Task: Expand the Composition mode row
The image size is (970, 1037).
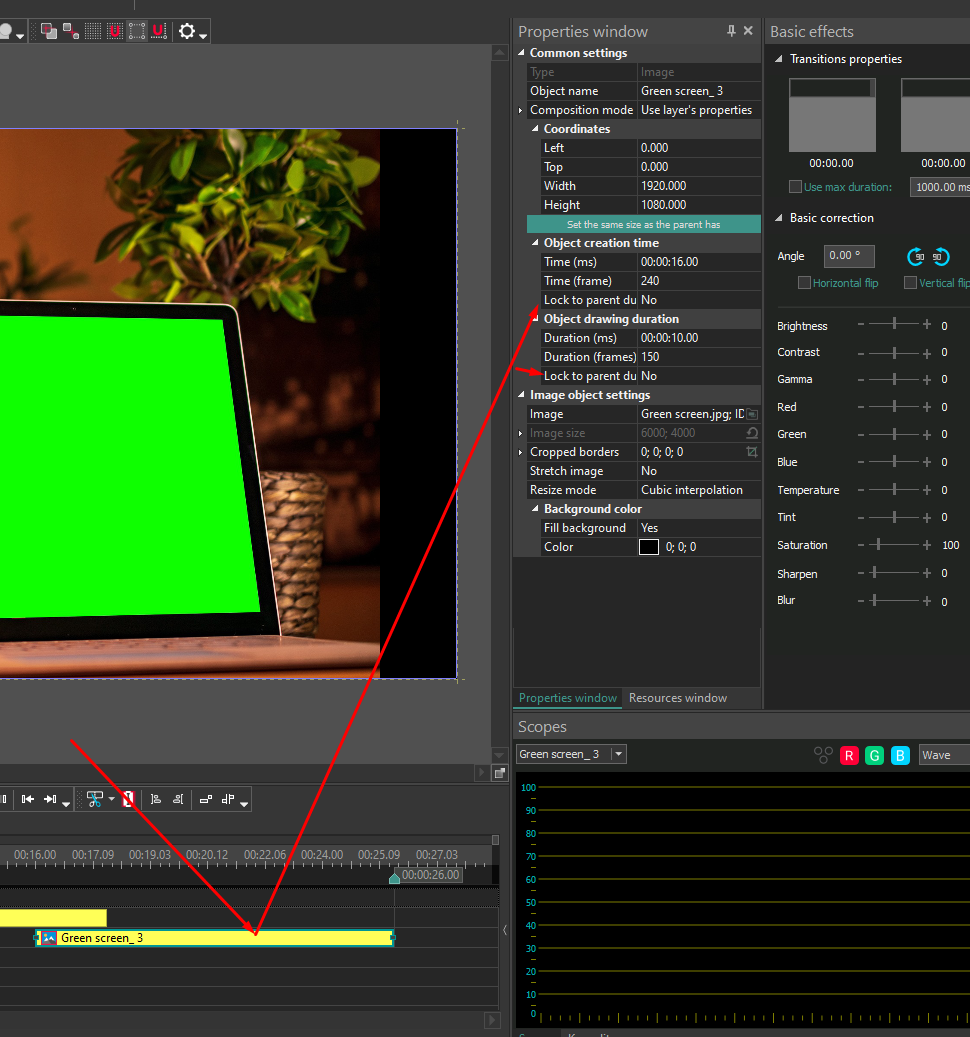Action: 520,110
